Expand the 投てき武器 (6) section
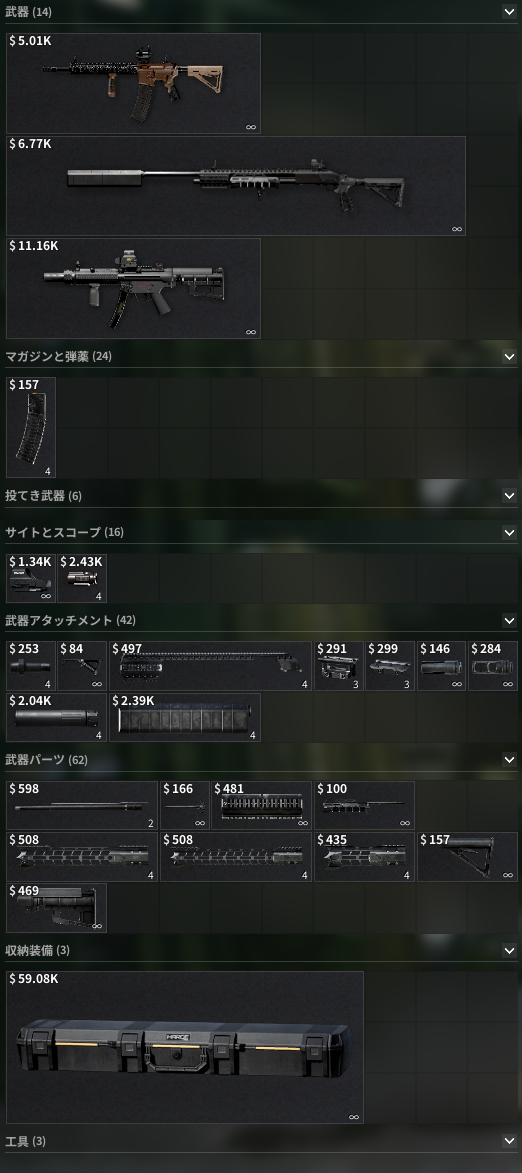Screen dimensions: 522x1173 coord(509,496)
